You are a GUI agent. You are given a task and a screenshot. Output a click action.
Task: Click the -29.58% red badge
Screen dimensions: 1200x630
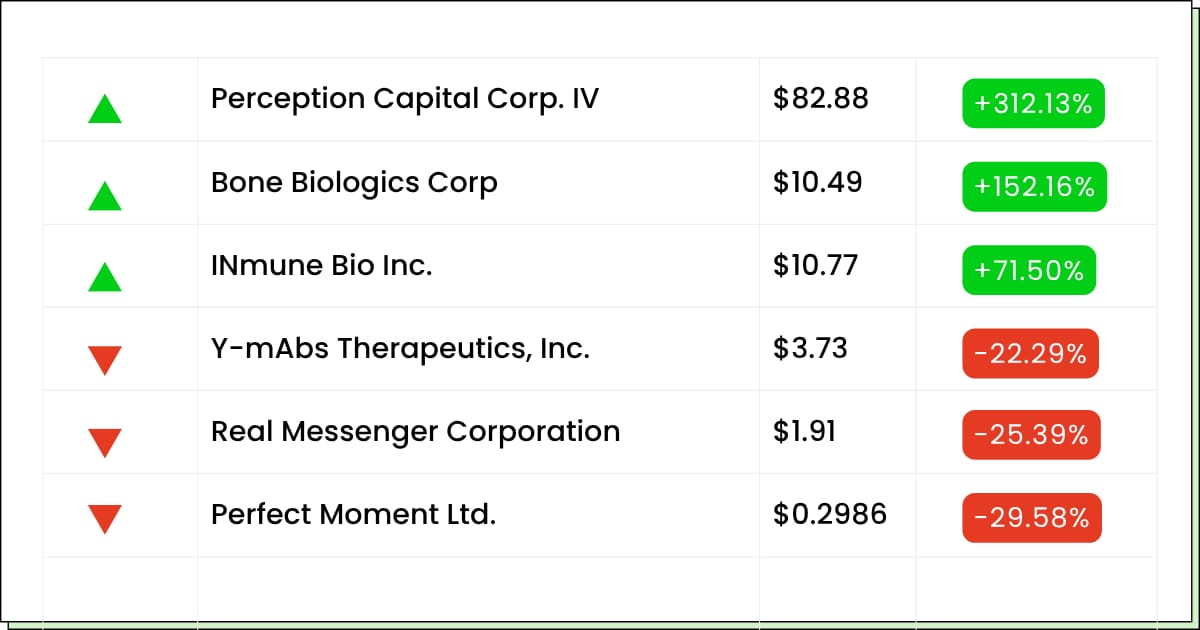(1032, 518)
